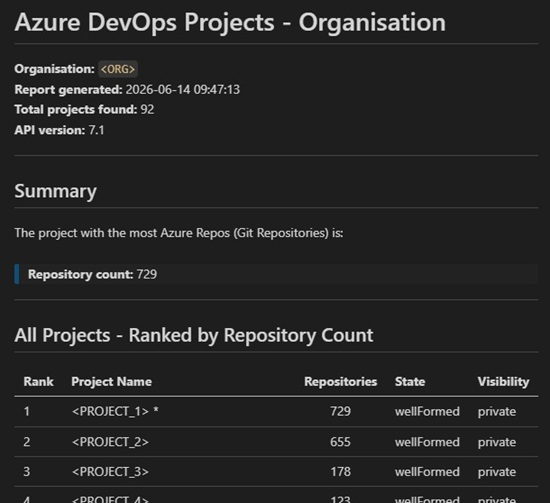This screenshot has width=550, height=503.
Task: Click the 'Organisation:' label
Action: click(x=54, y=69)
